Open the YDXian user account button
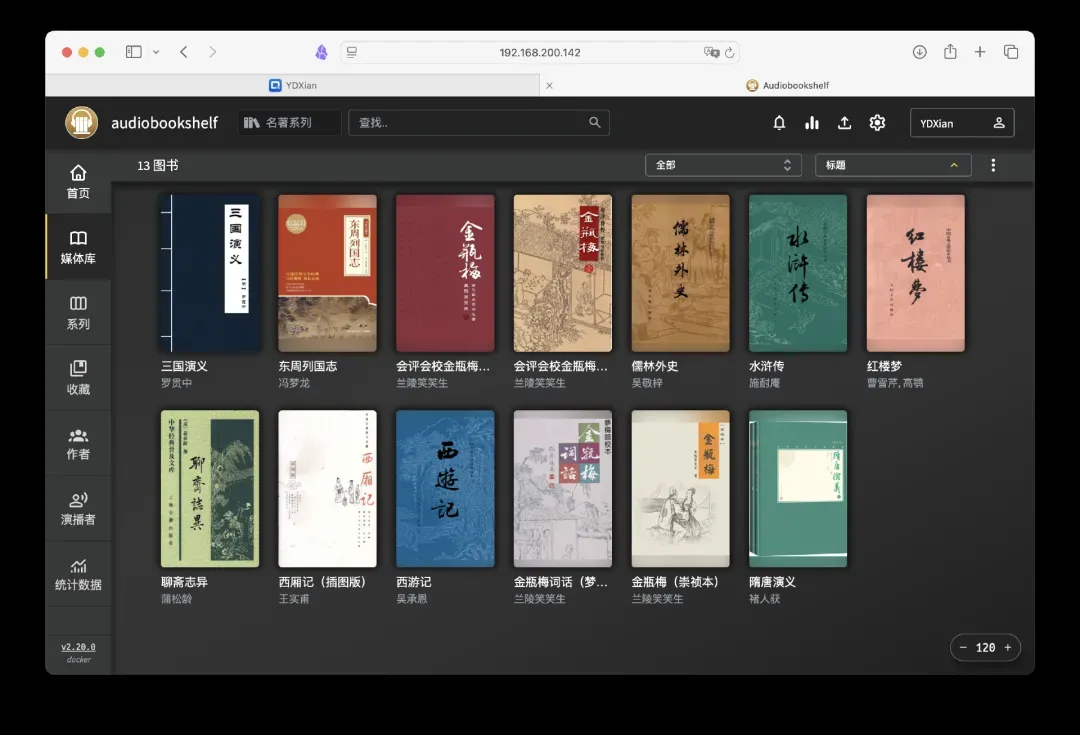 coord(961,123)
